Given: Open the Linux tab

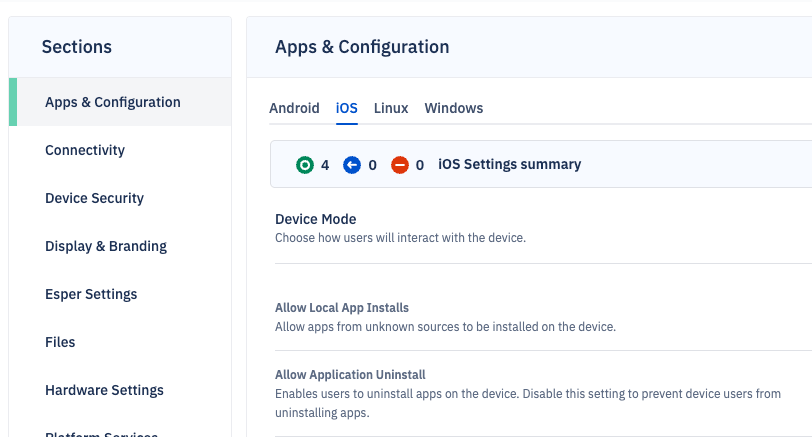Looking at the screenshot, I should click(x=391, y=108).
